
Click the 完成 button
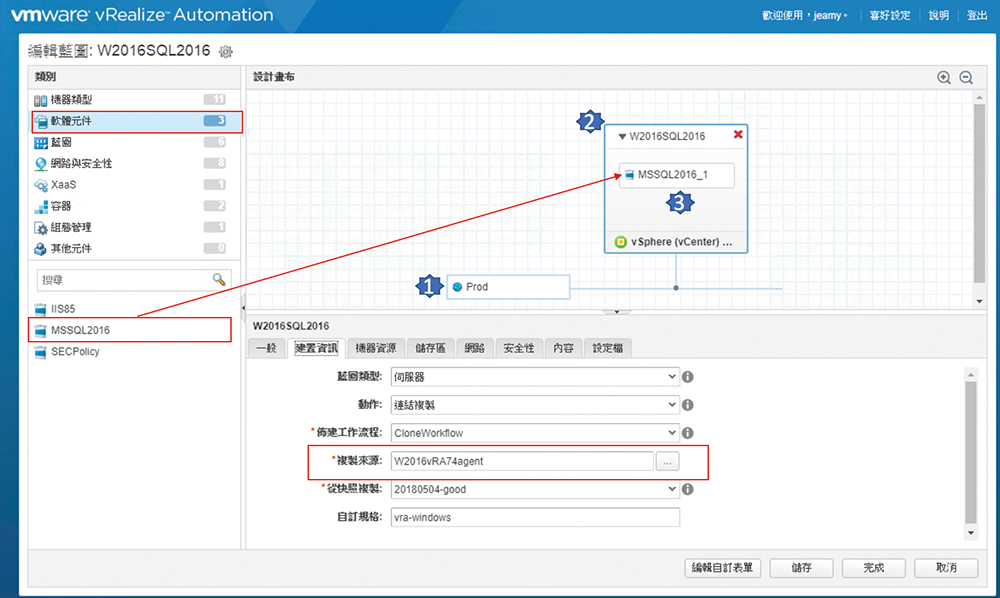click(x=874, y=567)
